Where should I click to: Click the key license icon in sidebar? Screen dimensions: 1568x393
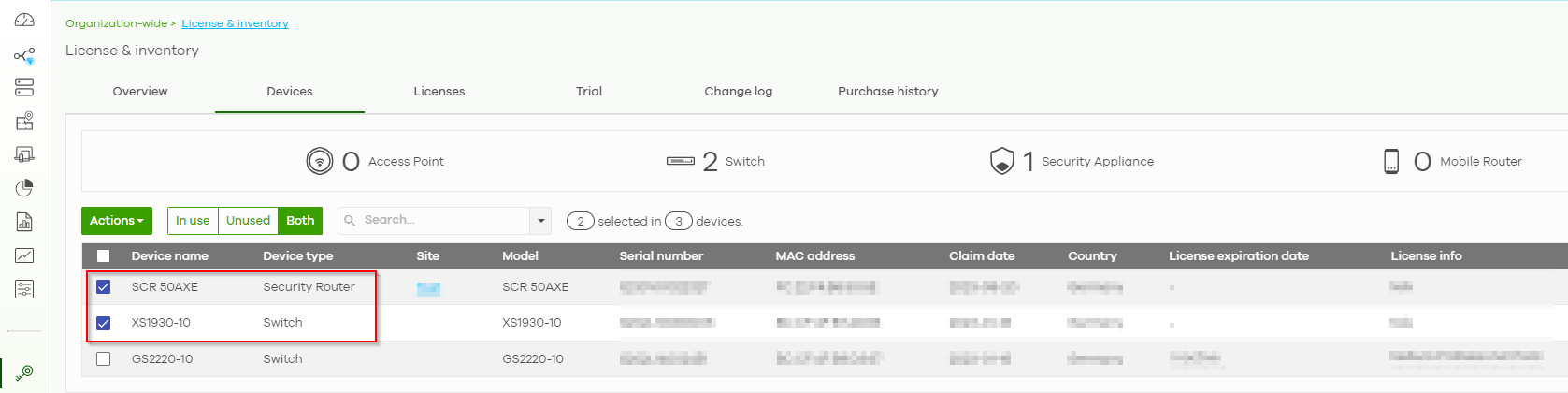[24, 372]
